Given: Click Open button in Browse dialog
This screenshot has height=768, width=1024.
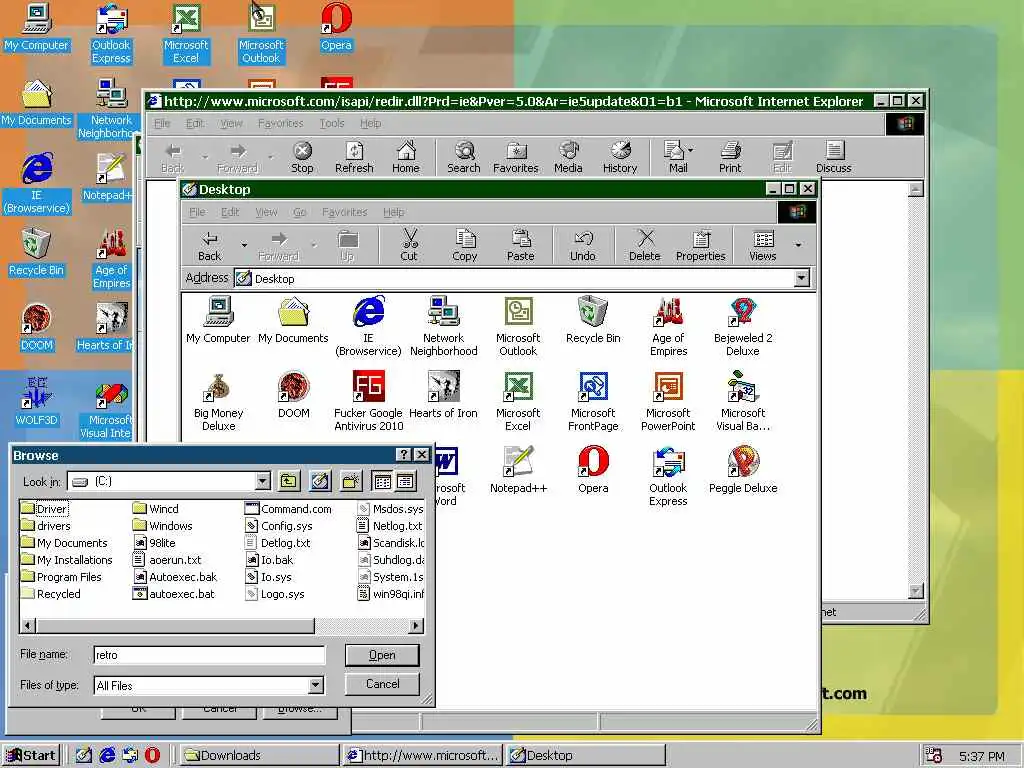Looking at the screenshot, I should [382, 655].
